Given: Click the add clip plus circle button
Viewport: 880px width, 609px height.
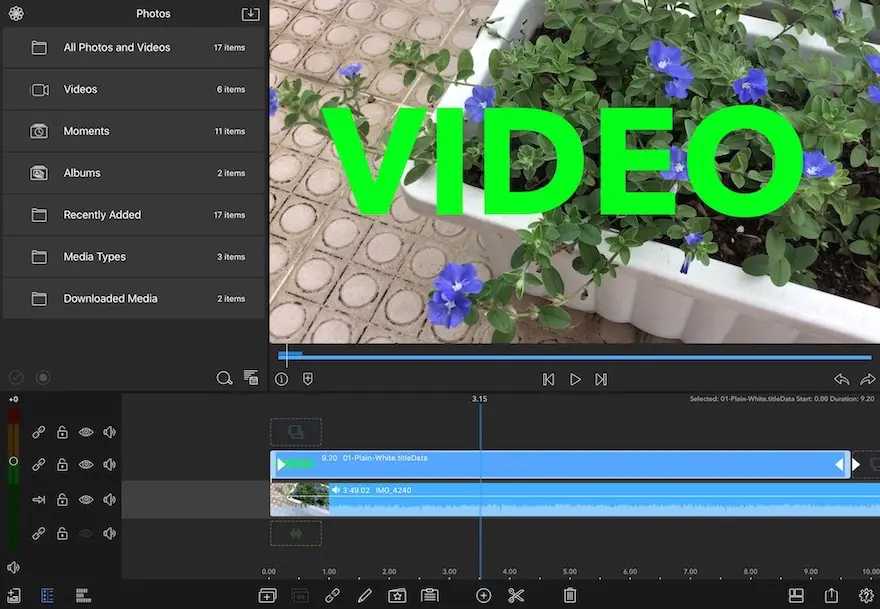Looking at the screenshot, I should [x=484, y=595].
